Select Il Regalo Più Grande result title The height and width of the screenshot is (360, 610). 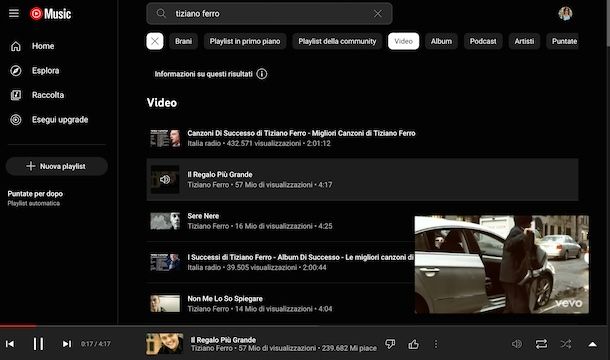[x=220, y=175]
